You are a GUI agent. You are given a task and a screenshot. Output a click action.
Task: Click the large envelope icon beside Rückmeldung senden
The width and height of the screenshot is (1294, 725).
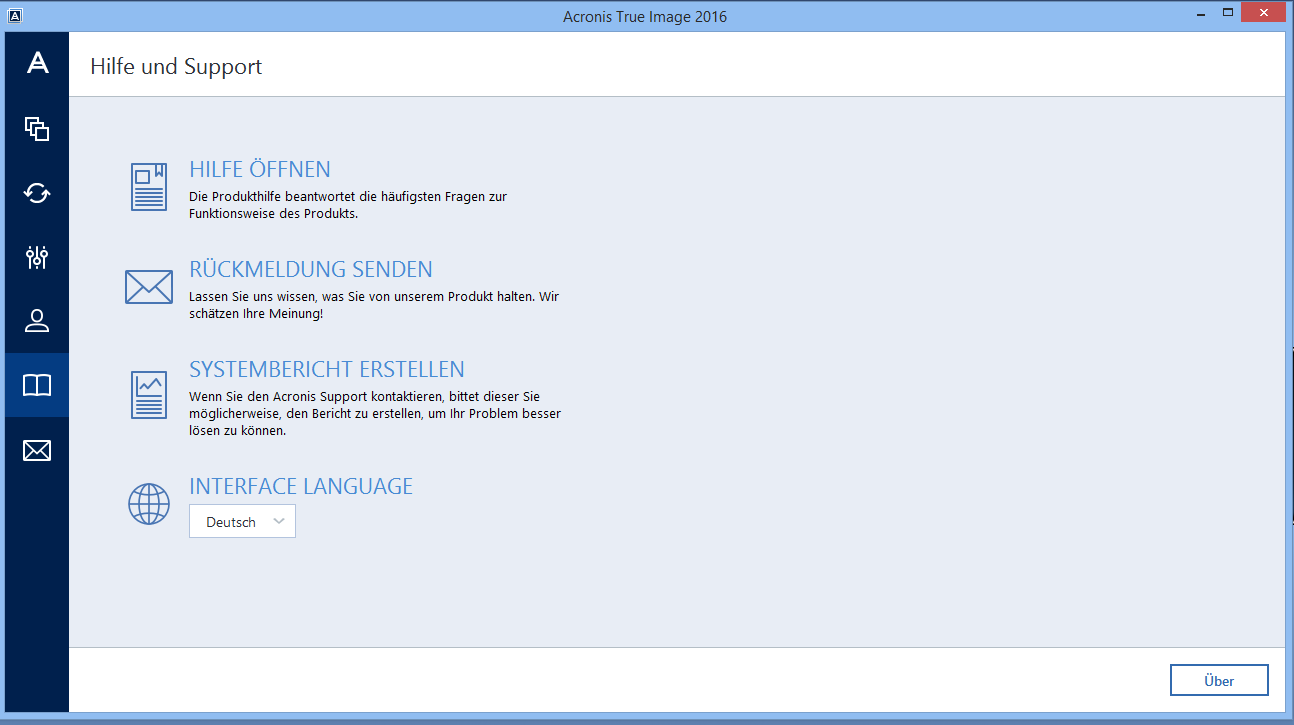(x=149, y=287)
